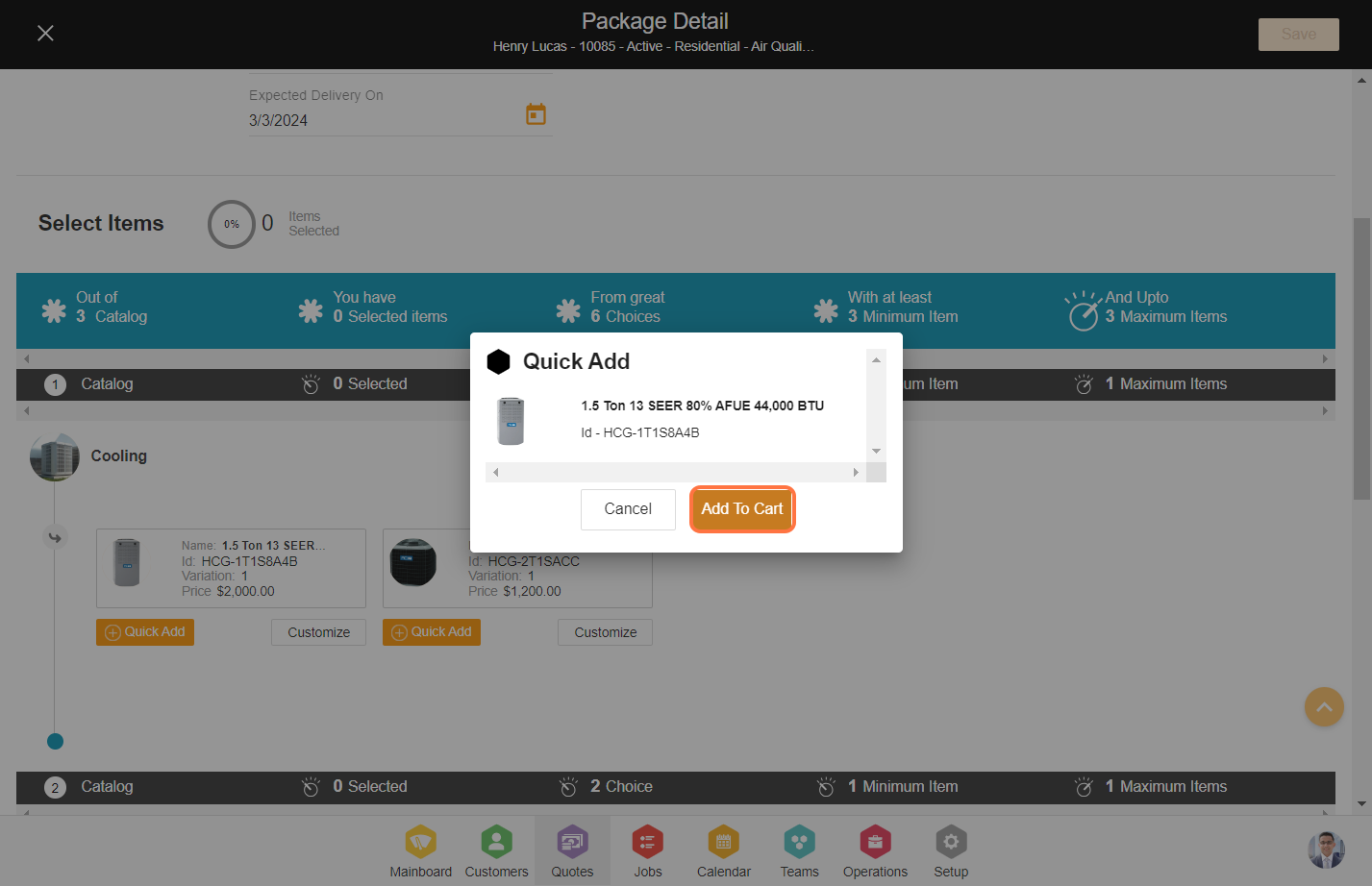This screenshot has width=1372, height=886.
Task: Click the Cooling category label
Action: point(119,456)
